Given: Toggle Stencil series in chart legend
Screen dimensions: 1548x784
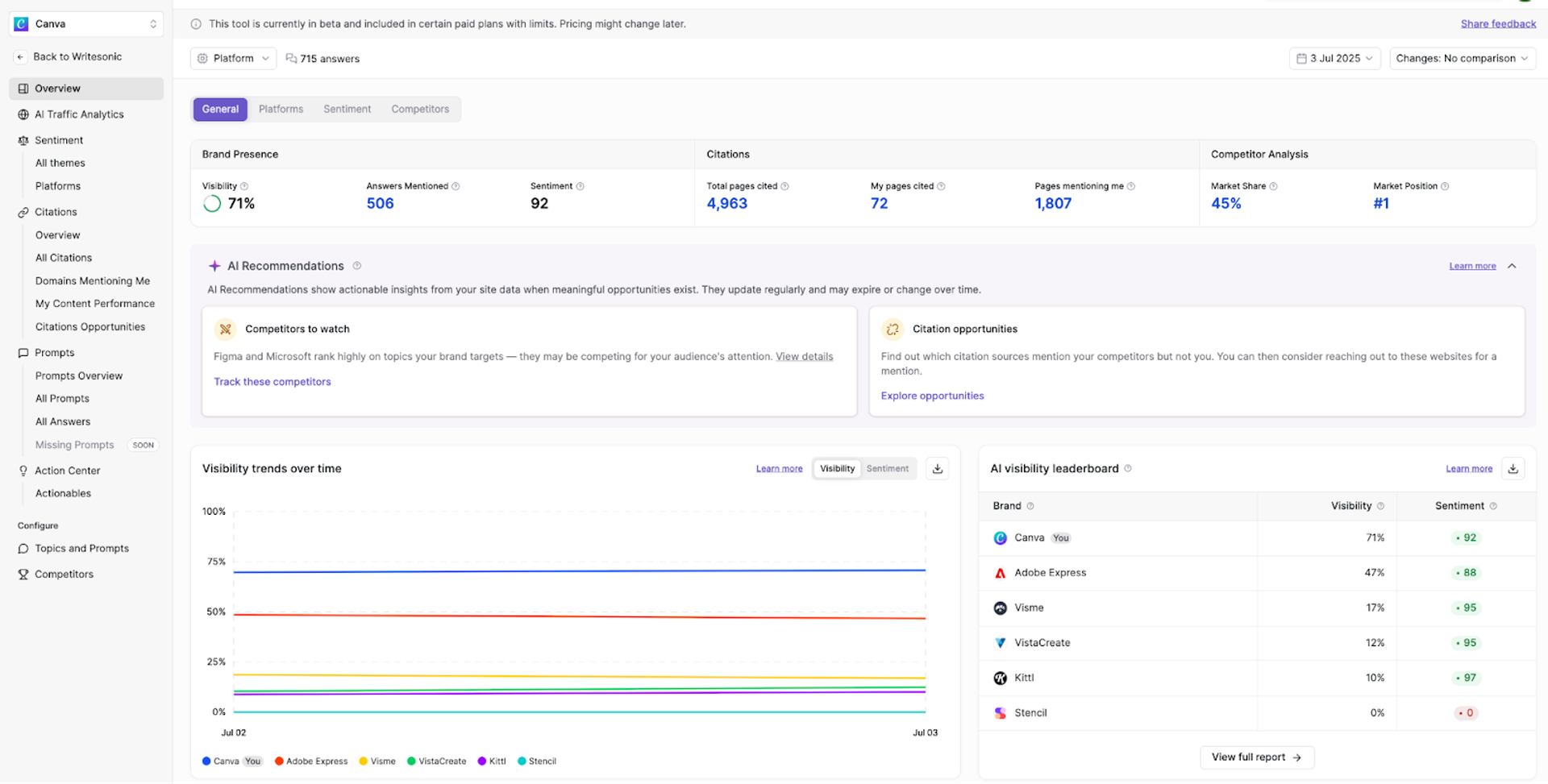Looking at the screenshot, I should coord(537,761).
